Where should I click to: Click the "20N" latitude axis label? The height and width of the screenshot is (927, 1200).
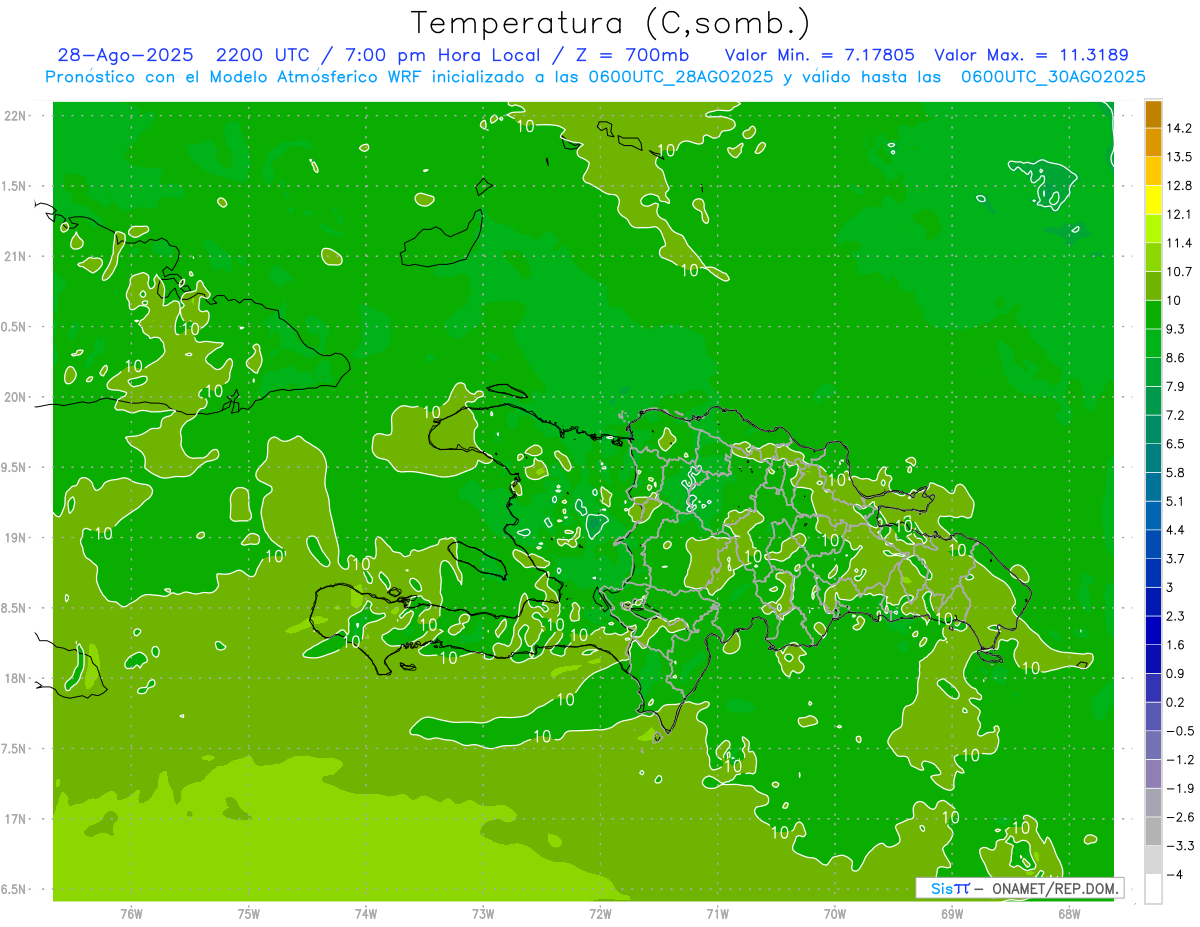pyautogui.click(x=17, y=397)
